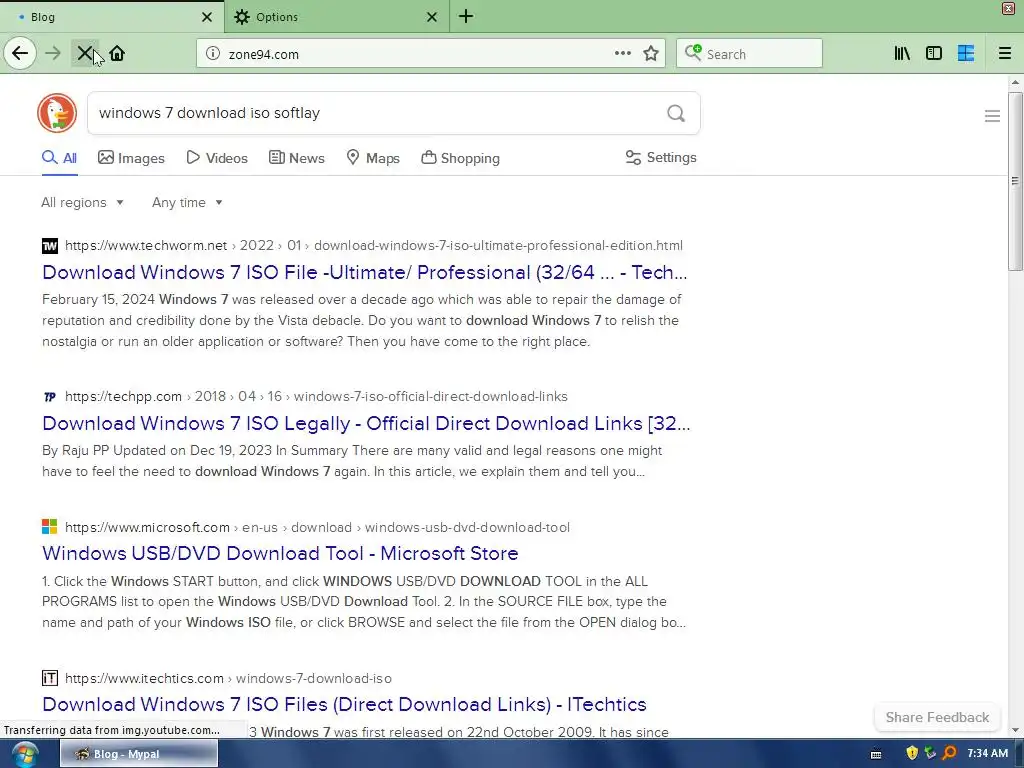
Task: Open DuckDuckGo side menu icon
Action: pos(992,116)
